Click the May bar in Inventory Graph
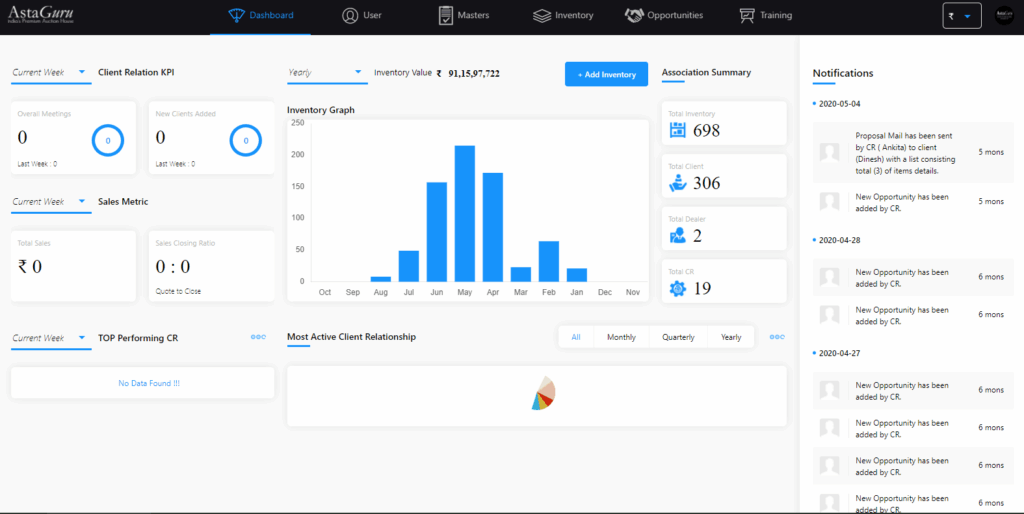The width and height of the screenshot is (1024, 514). (464, 214)
